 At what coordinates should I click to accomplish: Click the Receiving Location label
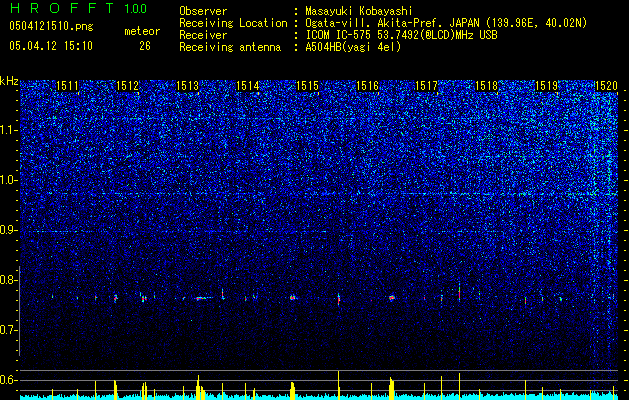[x=233, y=23]
